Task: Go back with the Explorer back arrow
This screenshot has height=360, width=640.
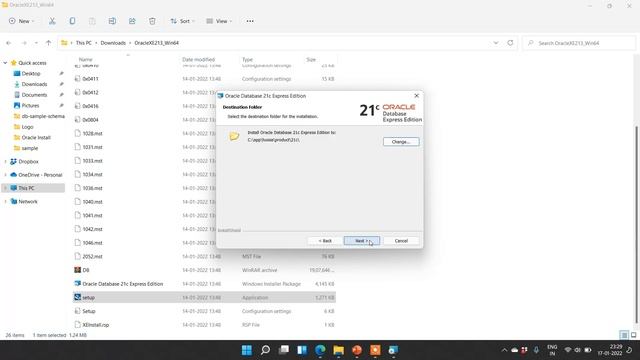Action: click(9, 43)
